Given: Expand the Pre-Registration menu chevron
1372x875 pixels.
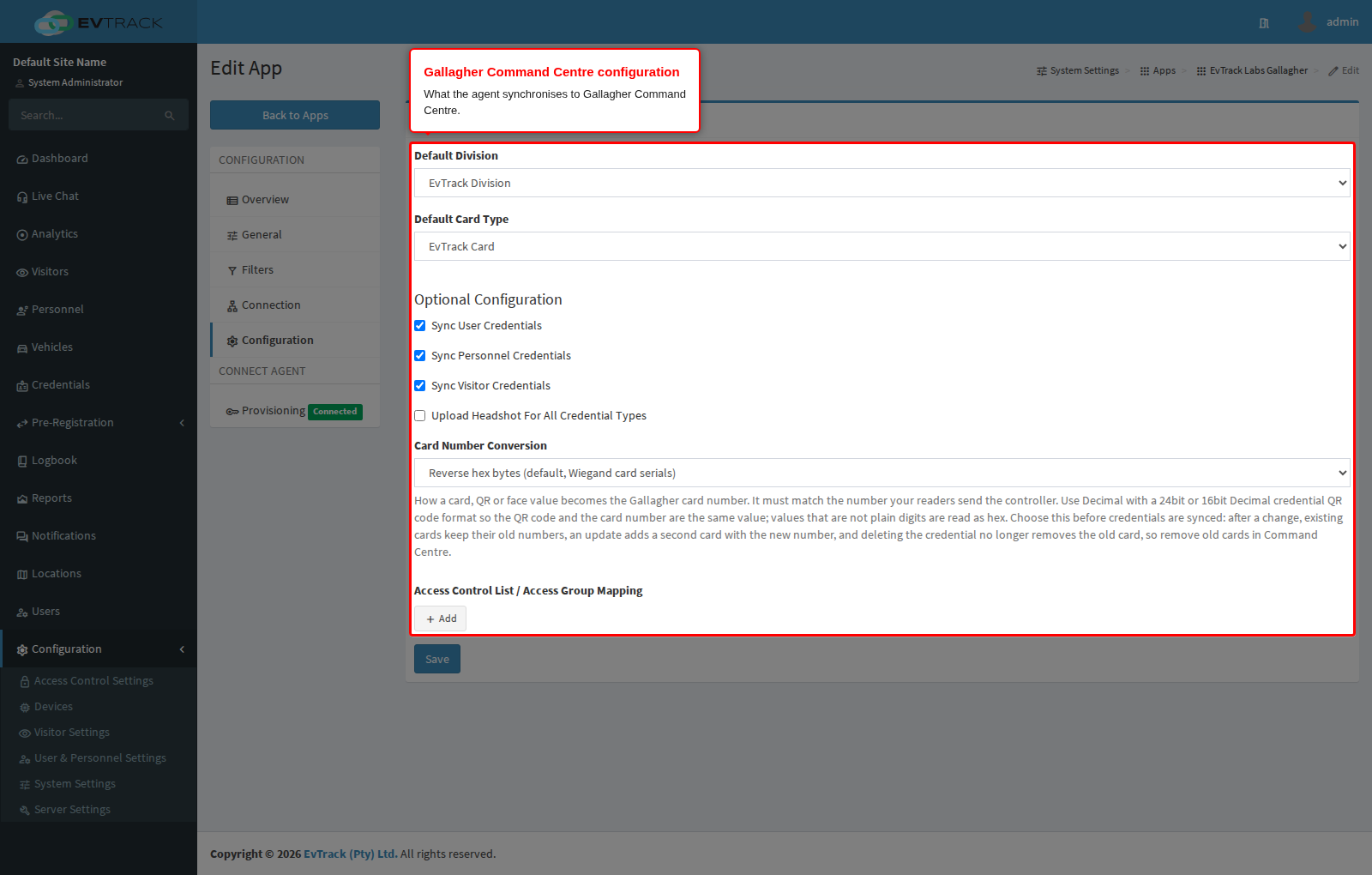Looking at the screenshot, I should (x=182, y=423).
